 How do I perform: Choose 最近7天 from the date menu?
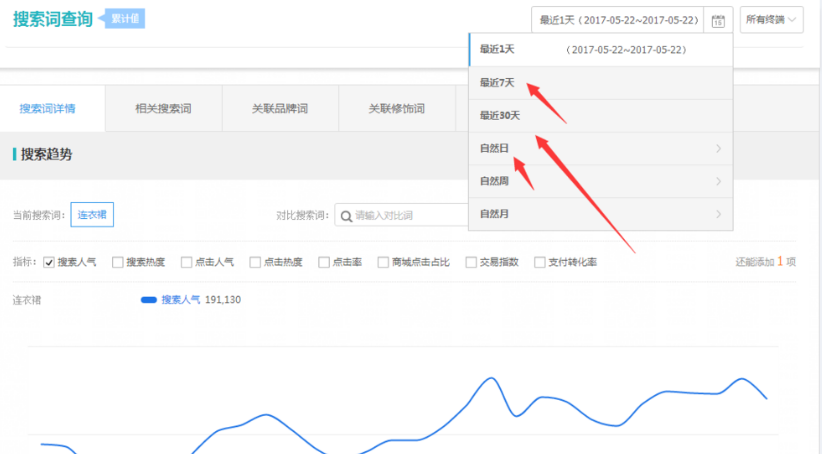tap(601, 83)
